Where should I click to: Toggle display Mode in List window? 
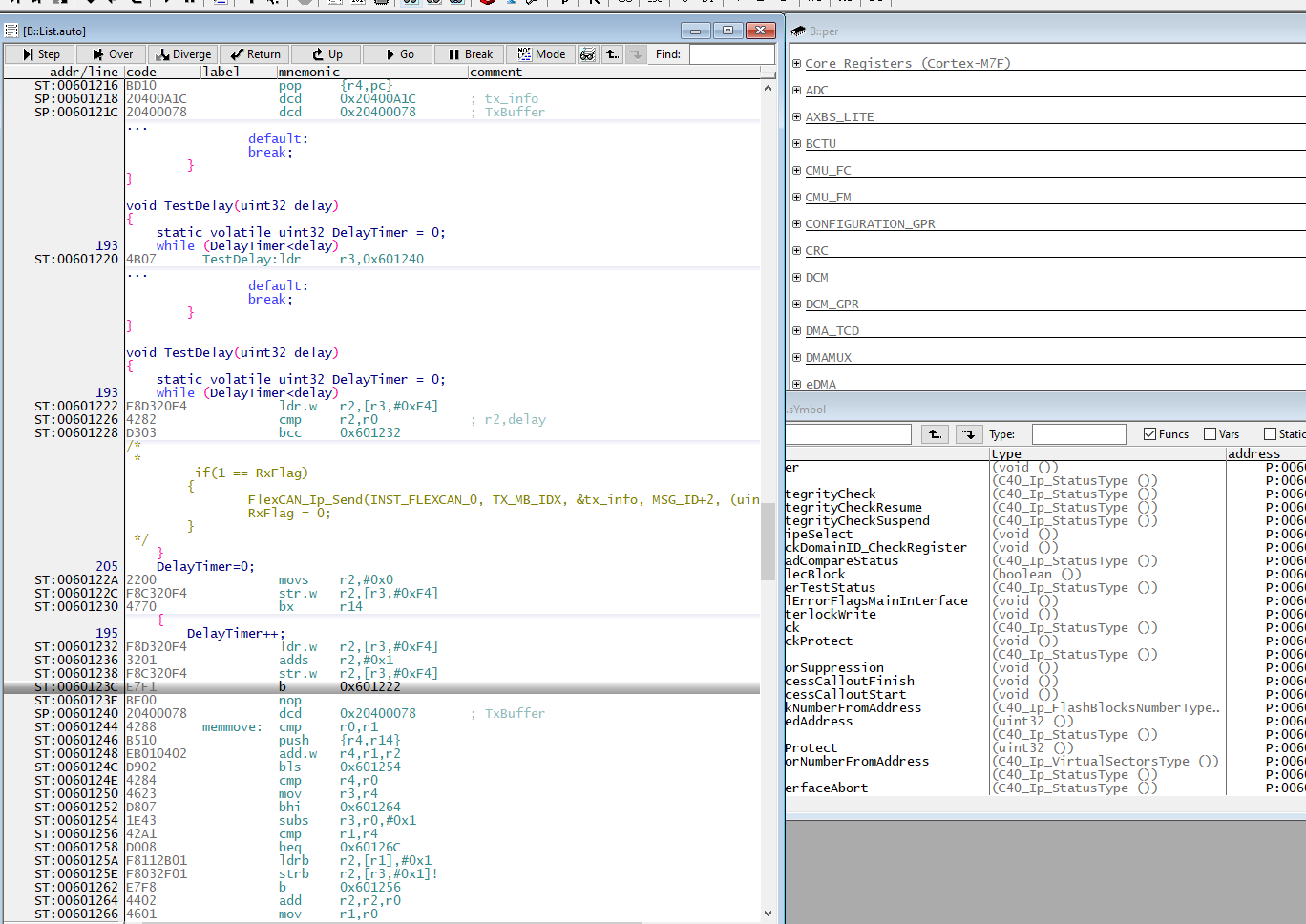[x=540, y=54]
